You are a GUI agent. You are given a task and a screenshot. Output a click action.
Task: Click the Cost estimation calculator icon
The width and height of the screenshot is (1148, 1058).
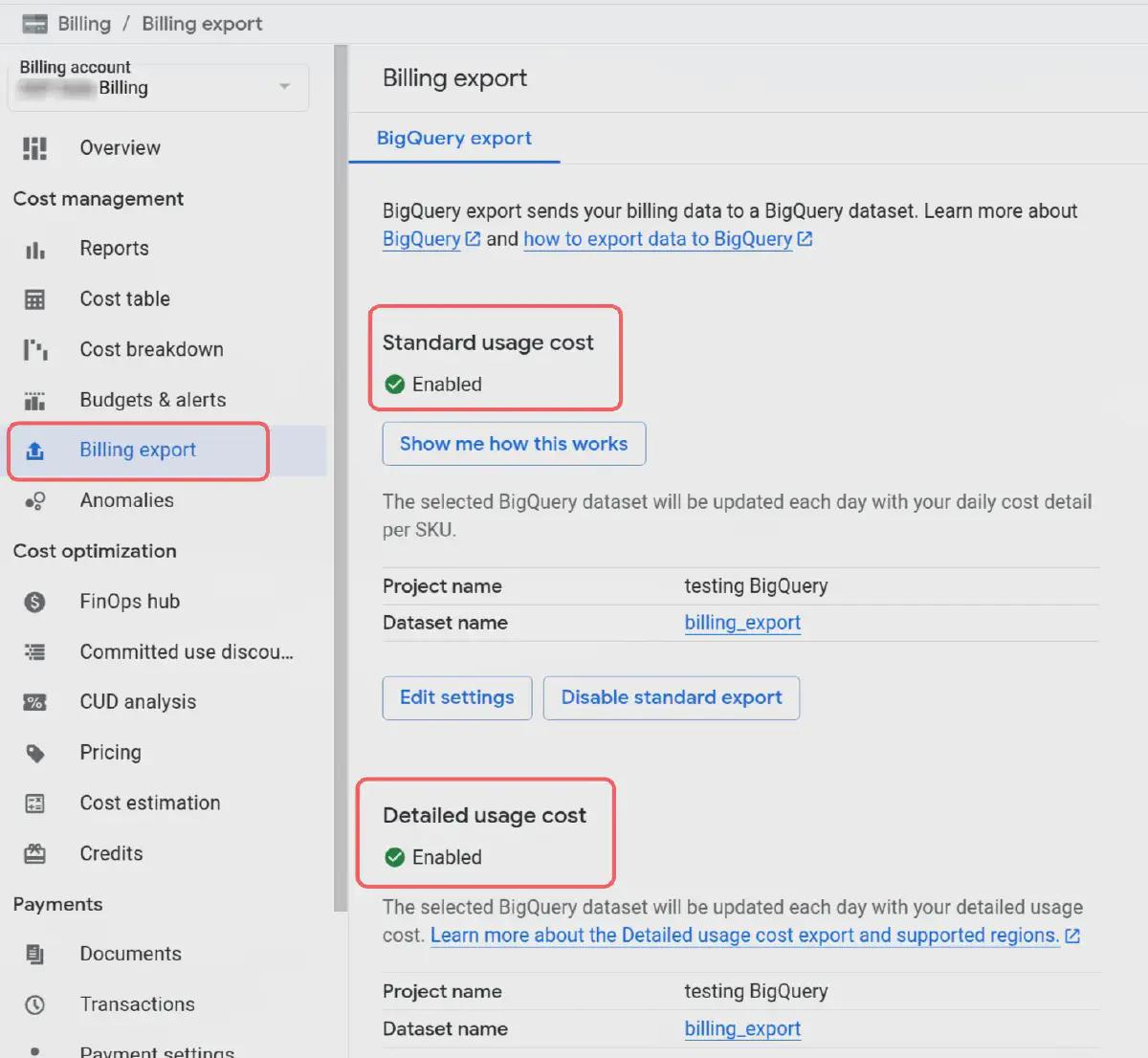[34, 804]
